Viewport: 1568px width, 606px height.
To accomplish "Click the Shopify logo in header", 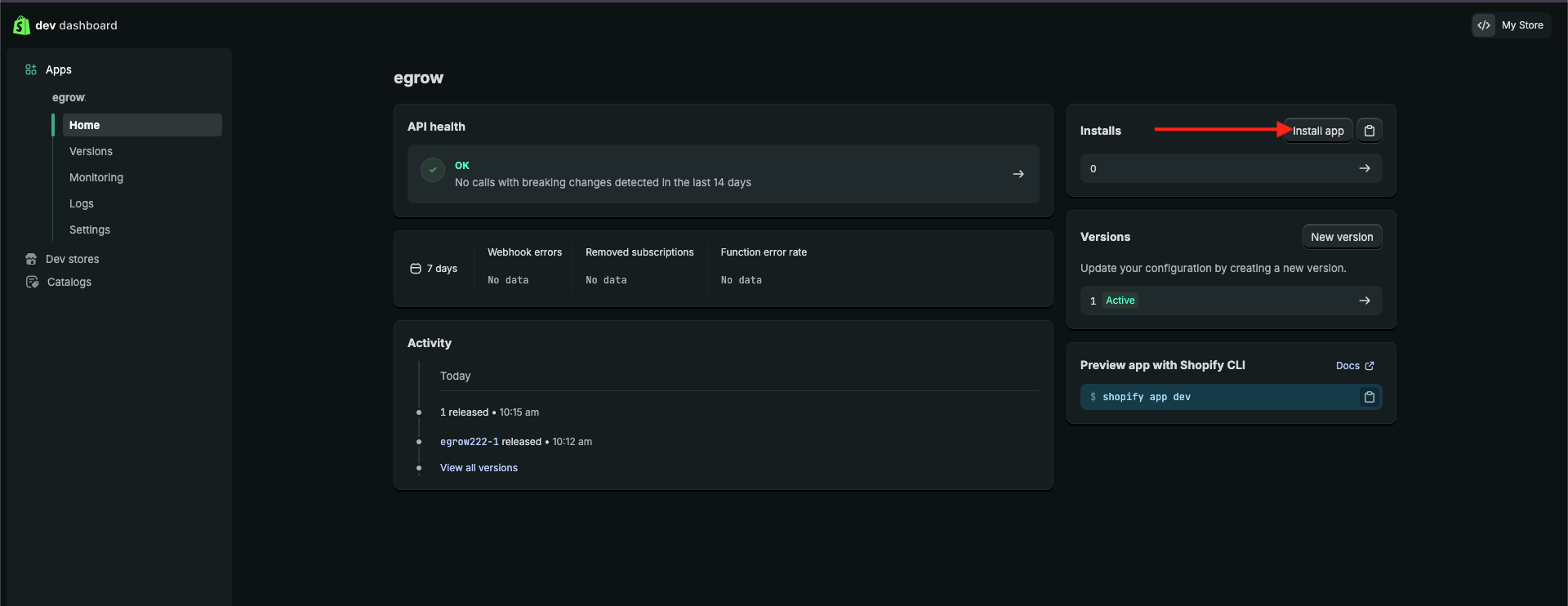I will [21, 25].
